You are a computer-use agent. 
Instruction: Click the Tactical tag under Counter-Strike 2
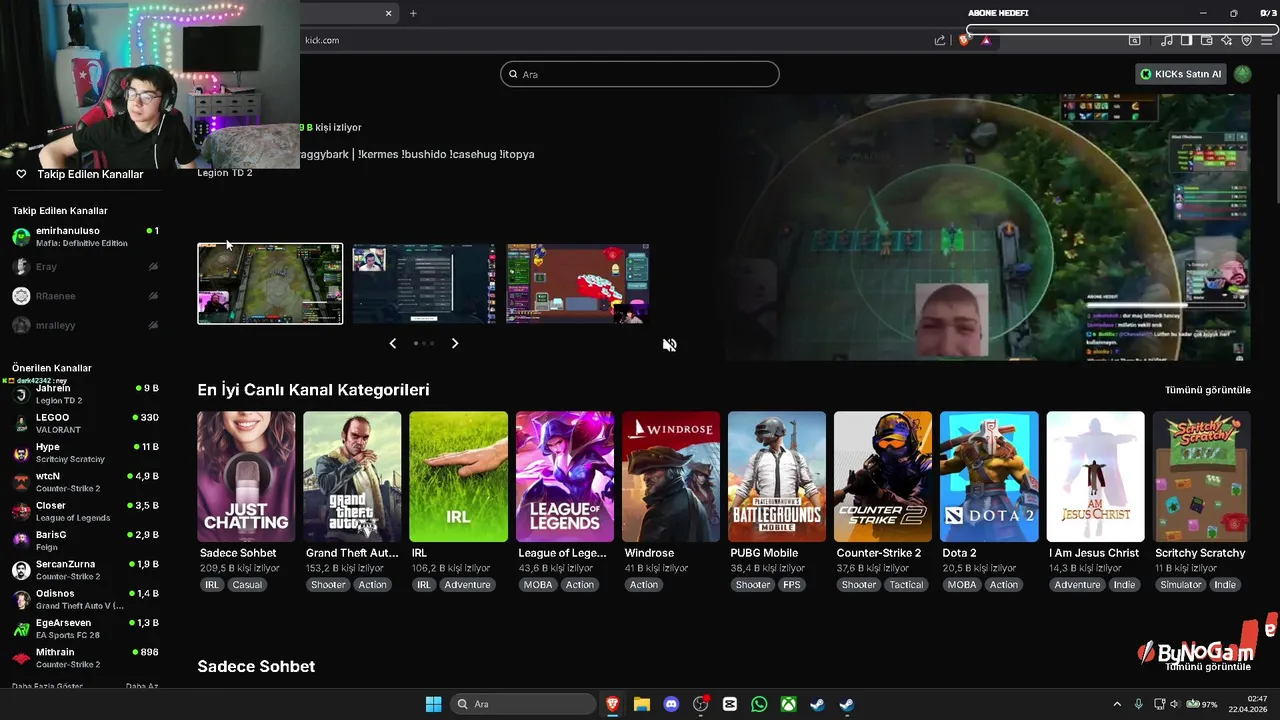click(x=906, y=585)
